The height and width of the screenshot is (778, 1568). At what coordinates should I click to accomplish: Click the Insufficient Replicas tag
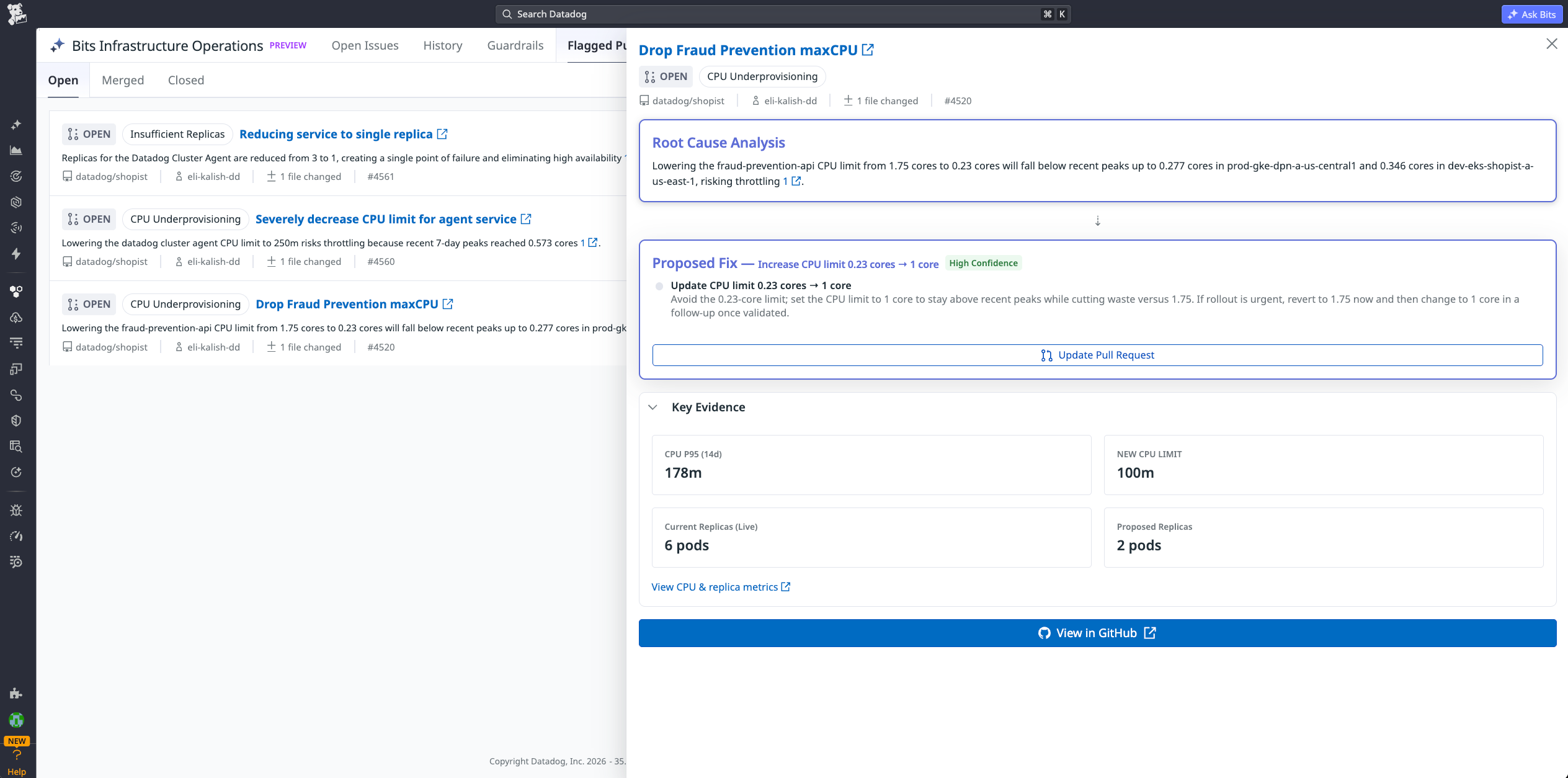177,134
